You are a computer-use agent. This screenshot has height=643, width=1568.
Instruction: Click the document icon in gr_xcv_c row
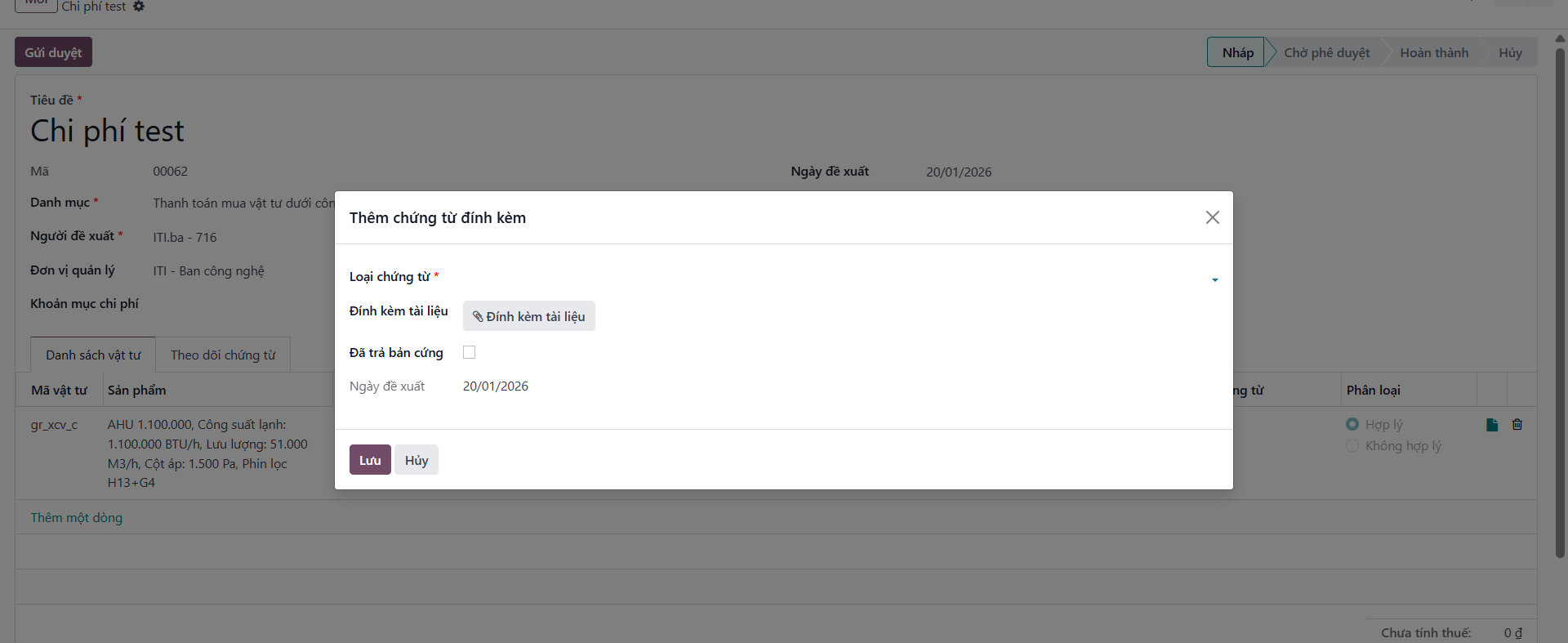point(1492,425)
